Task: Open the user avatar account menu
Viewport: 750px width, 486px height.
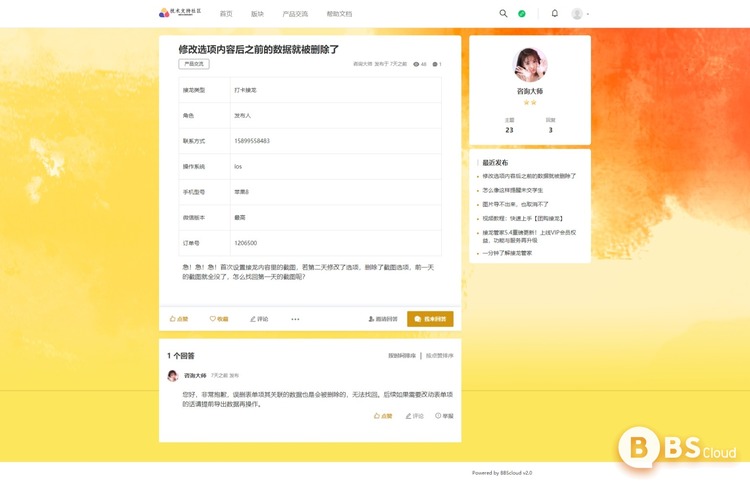Action: 580,14
